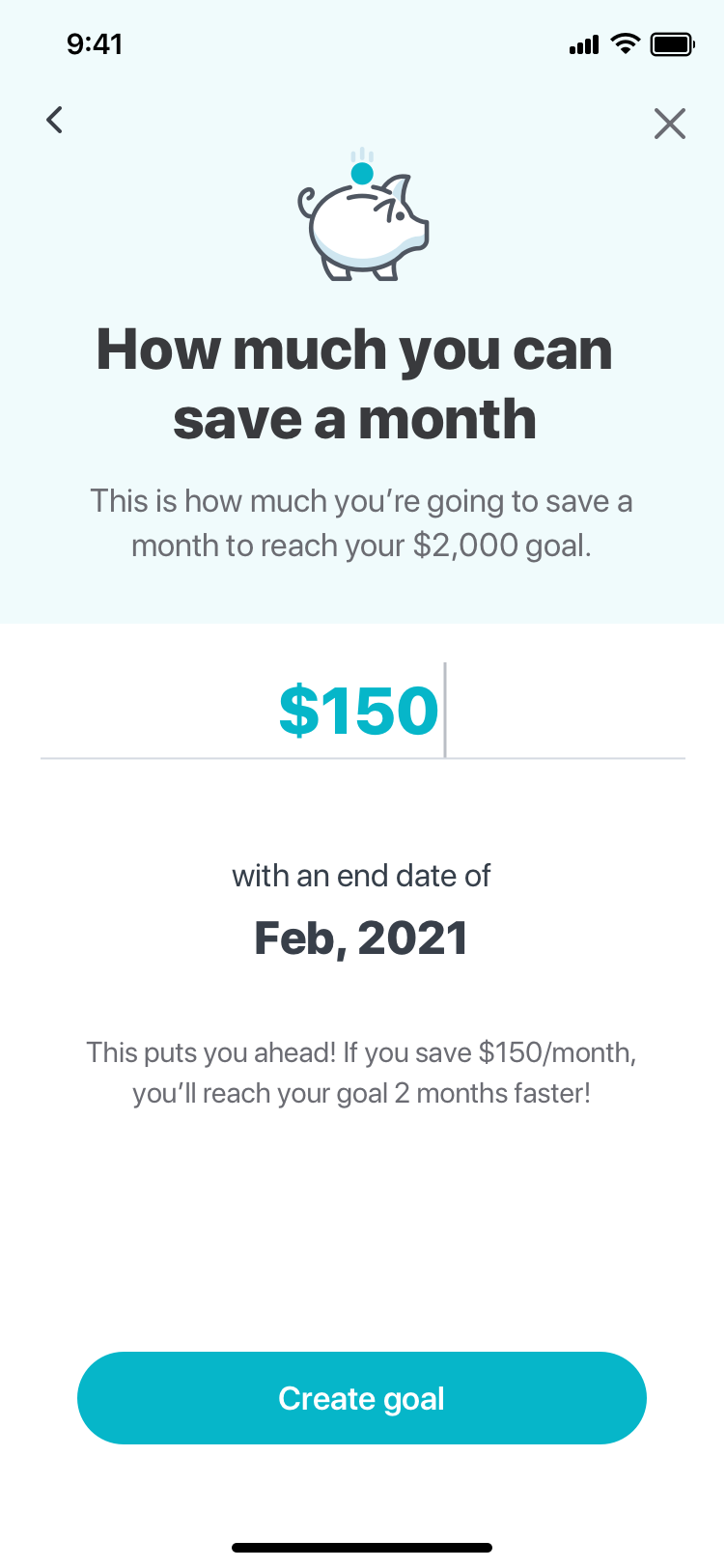
Task: Go back using the left chevron
Action: click(55, 120)
